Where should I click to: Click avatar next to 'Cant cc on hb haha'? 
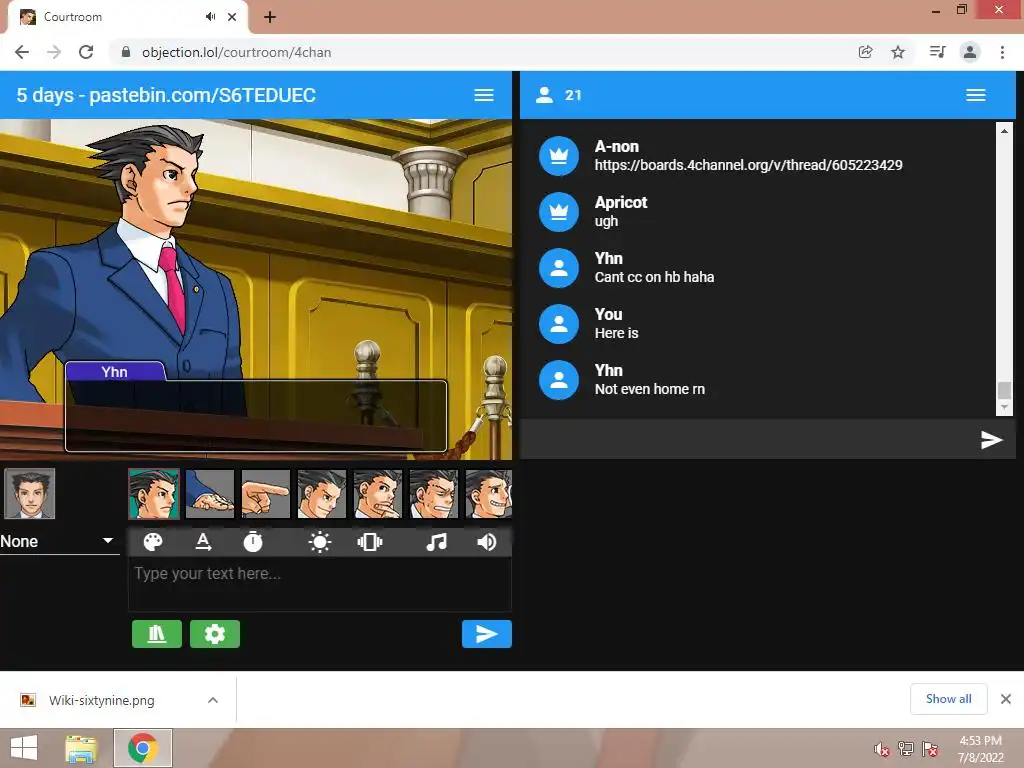point(559,268)
